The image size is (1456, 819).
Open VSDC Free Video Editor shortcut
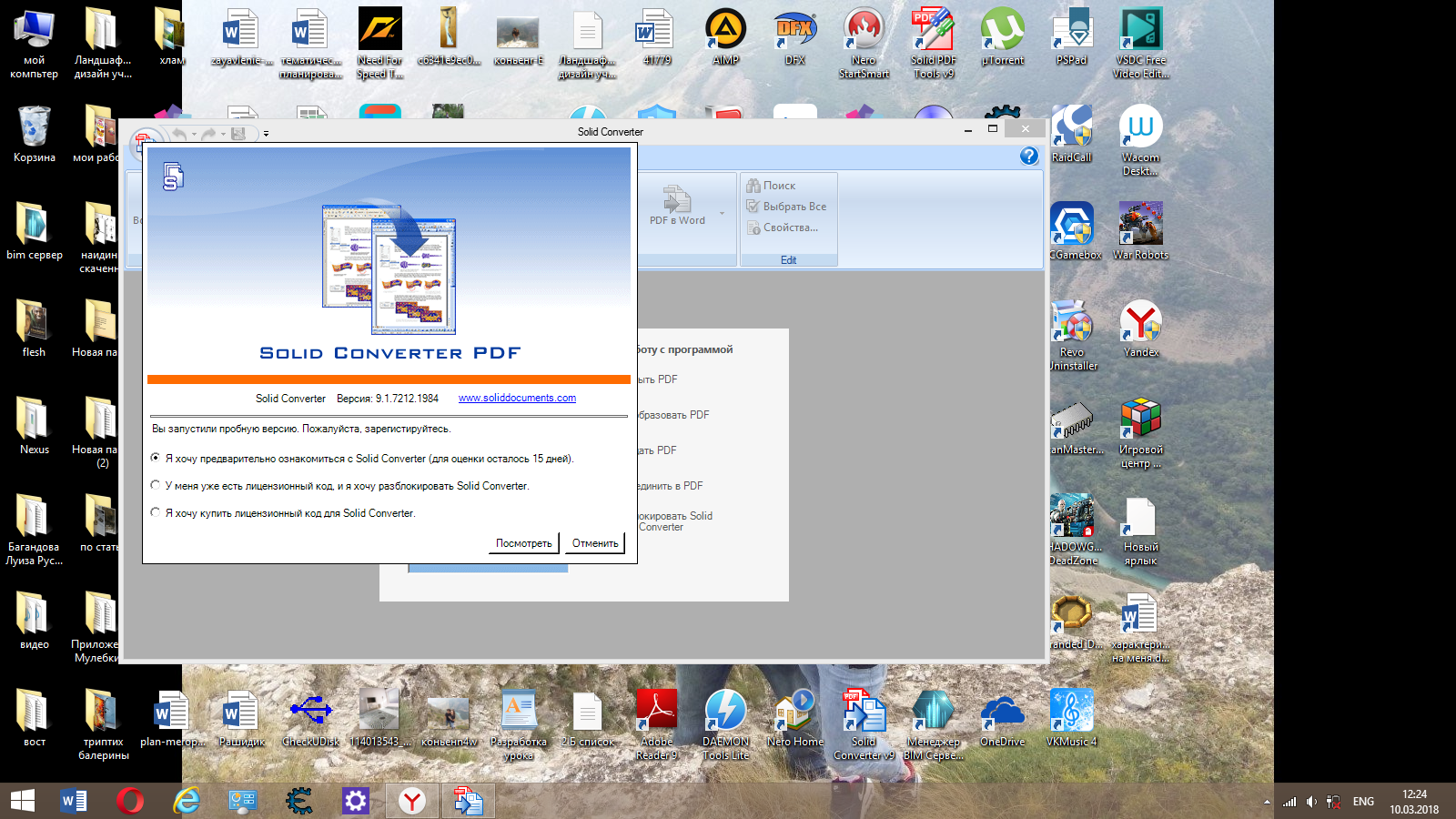(1140, 44)
